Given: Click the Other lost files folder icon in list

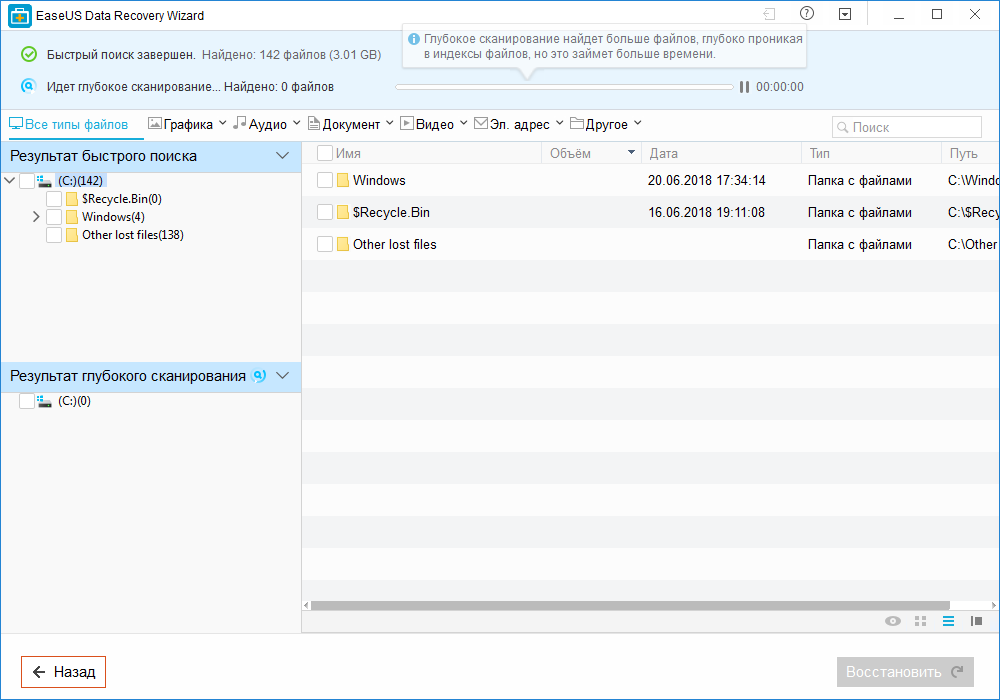Looking at the screenshot, I should pos(342,244).
